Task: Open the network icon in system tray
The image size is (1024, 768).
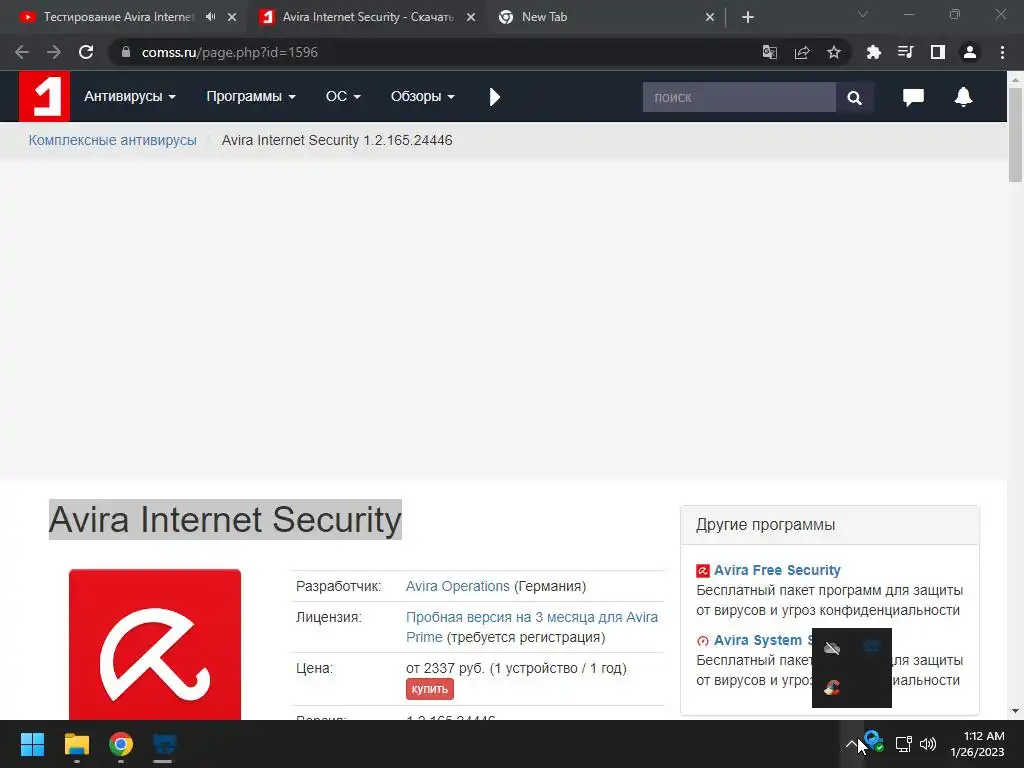Action: pyautogui.click(x=904, y=744)
